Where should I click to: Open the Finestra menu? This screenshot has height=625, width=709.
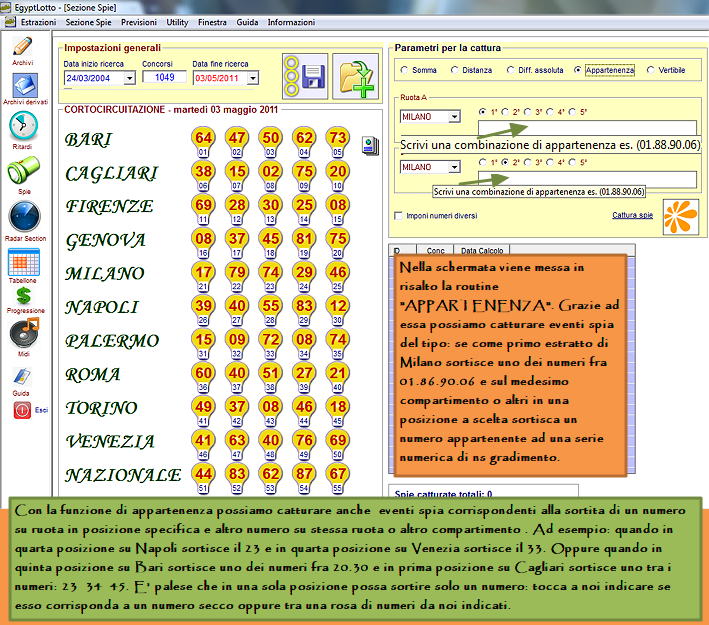point(212,22)
